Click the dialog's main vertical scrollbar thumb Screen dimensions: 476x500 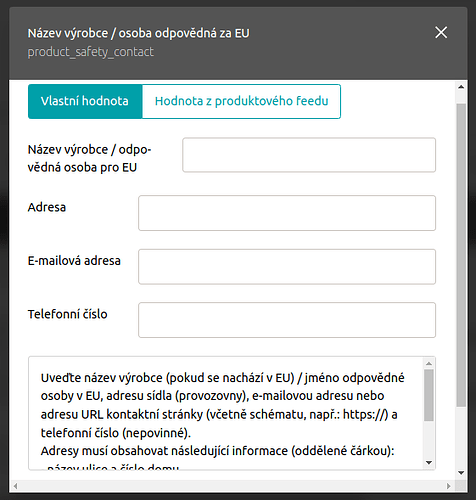[x=461, y=255]
